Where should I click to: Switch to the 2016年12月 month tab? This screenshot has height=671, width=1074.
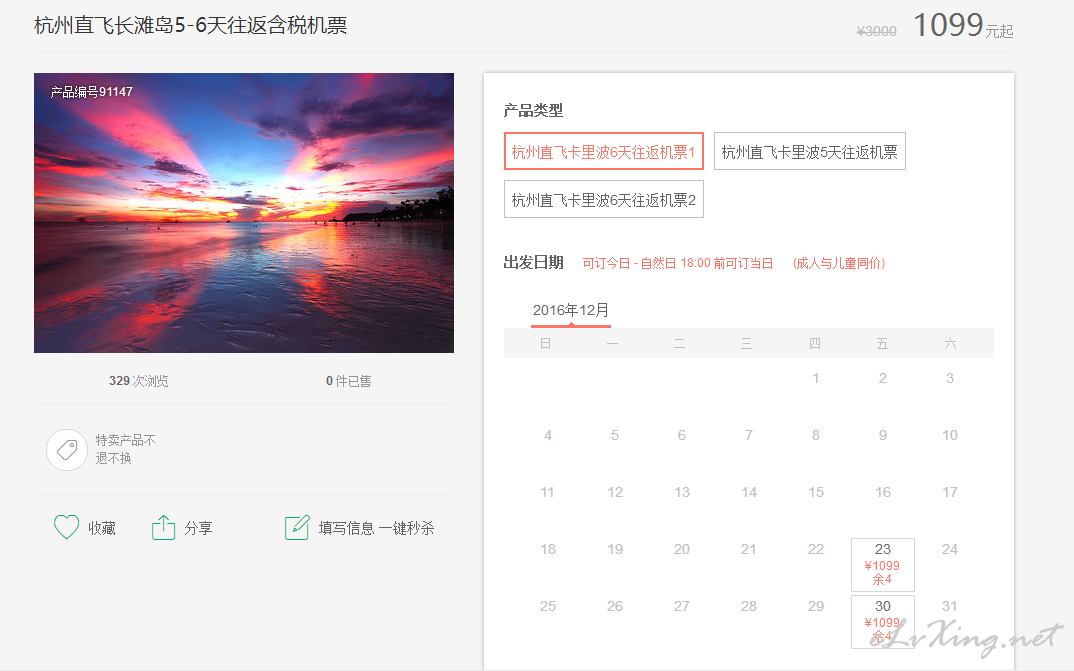571,310
